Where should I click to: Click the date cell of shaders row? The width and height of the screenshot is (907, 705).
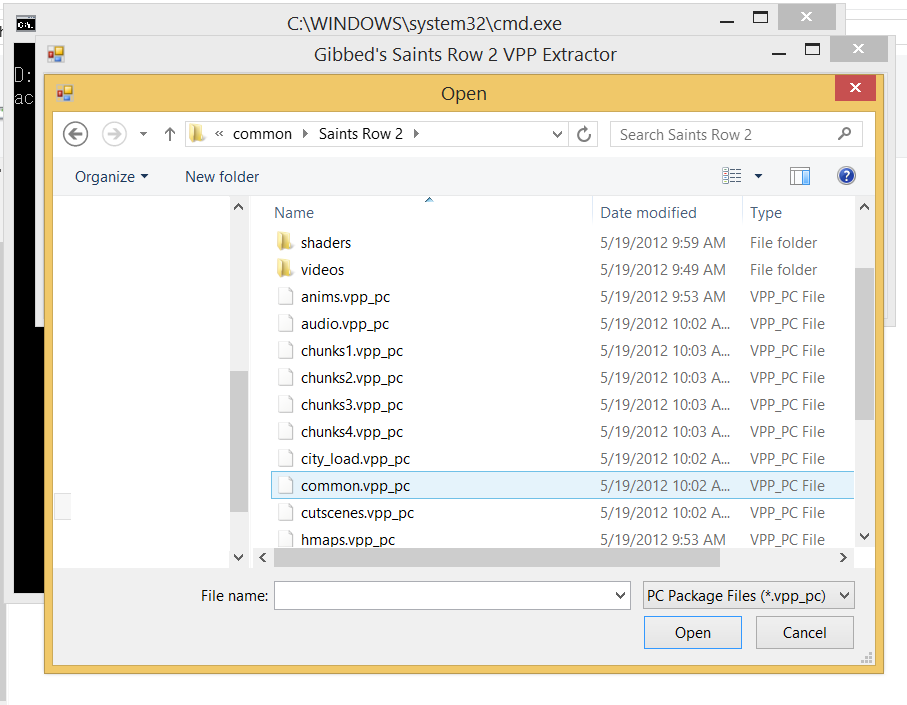point(662,242)
